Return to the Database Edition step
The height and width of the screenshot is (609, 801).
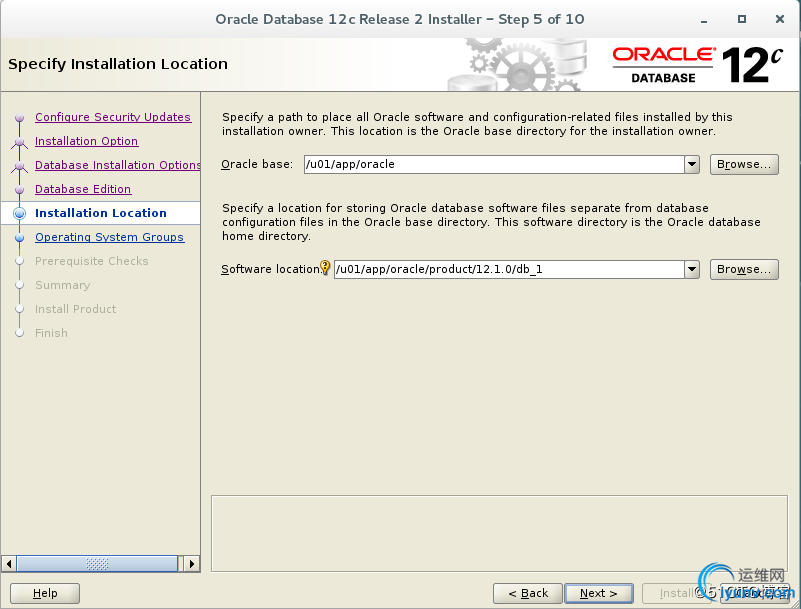click(x=83, y=189)
